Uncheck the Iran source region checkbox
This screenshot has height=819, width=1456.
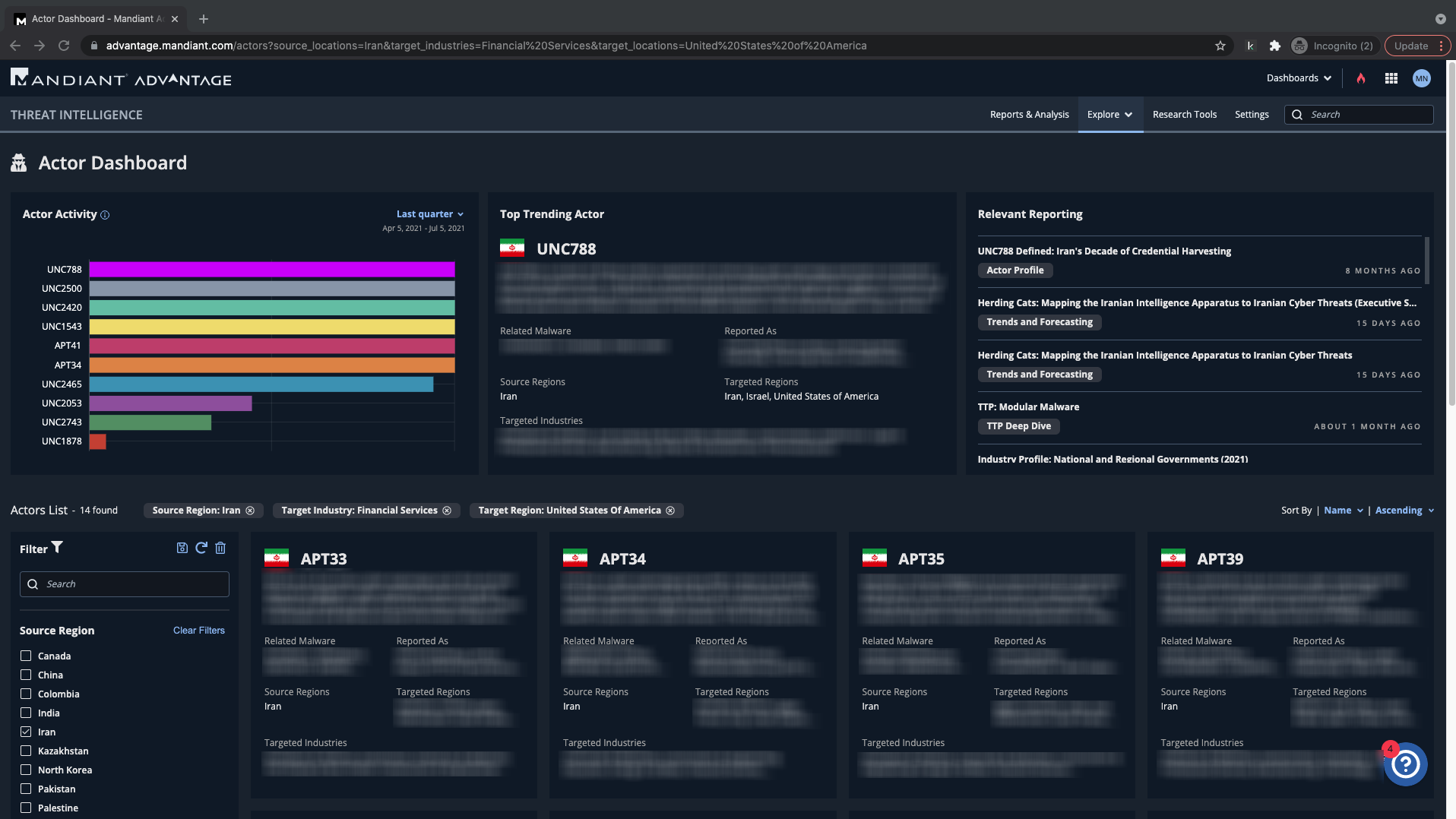click(x=26, y=732)
